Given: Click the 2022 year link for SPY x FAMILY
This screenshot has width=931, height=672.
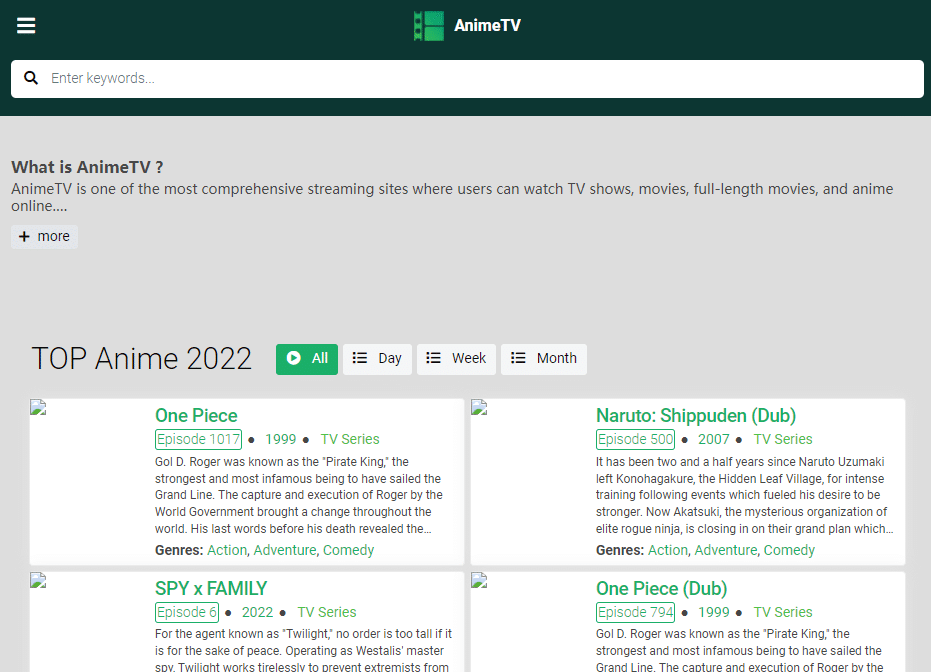Looking at the screenshot, I should [257, 612].
